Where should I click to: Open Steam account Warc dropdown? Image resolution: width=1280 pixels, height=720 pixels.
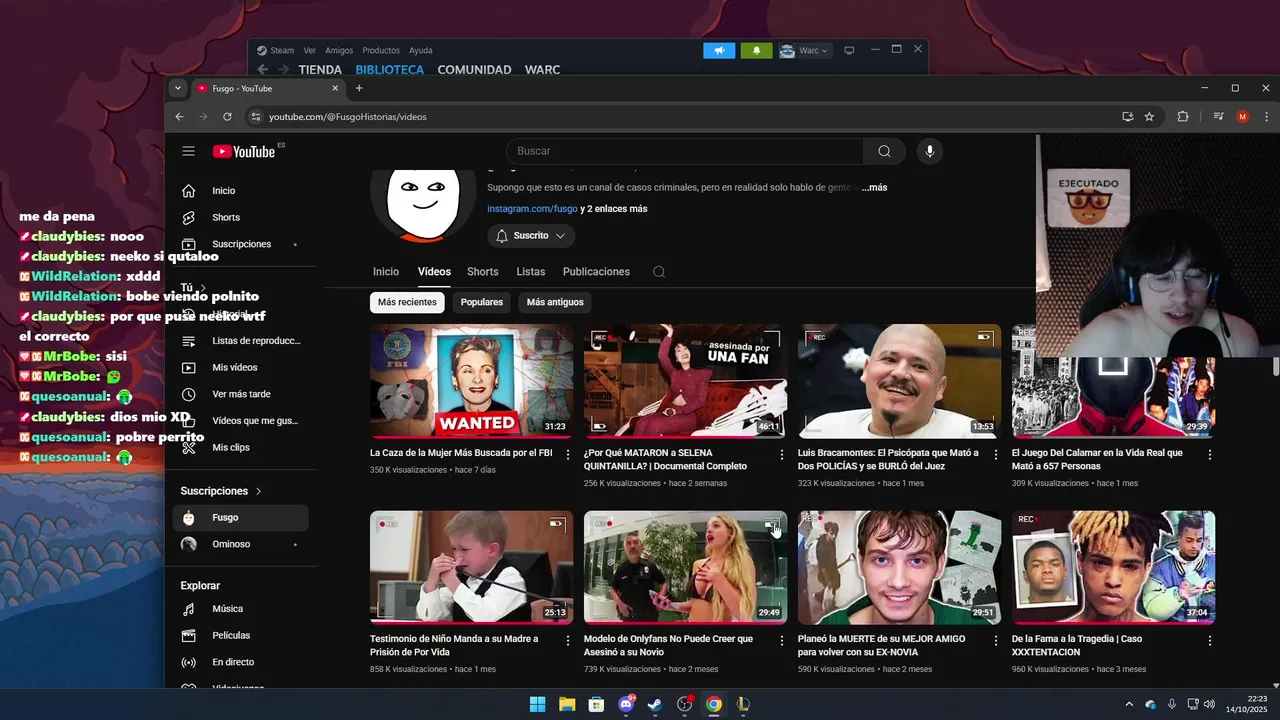(804, 50)
